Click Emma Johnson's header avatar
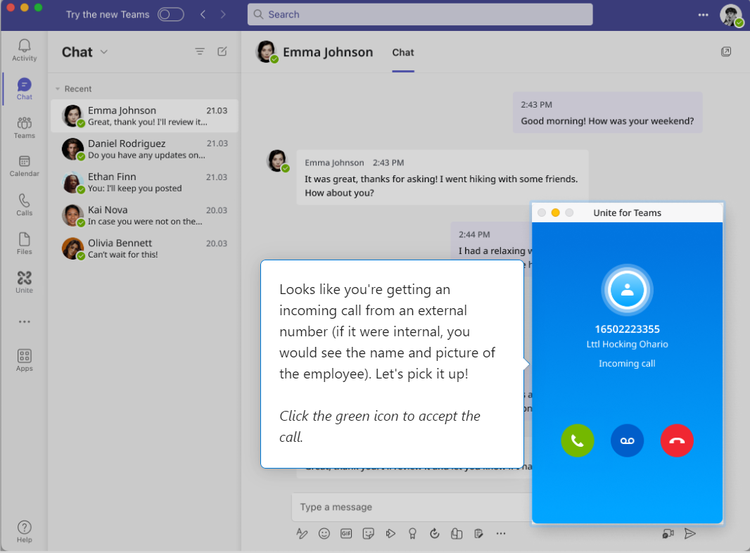Viewport: 750px width, 553px height. 266,52
